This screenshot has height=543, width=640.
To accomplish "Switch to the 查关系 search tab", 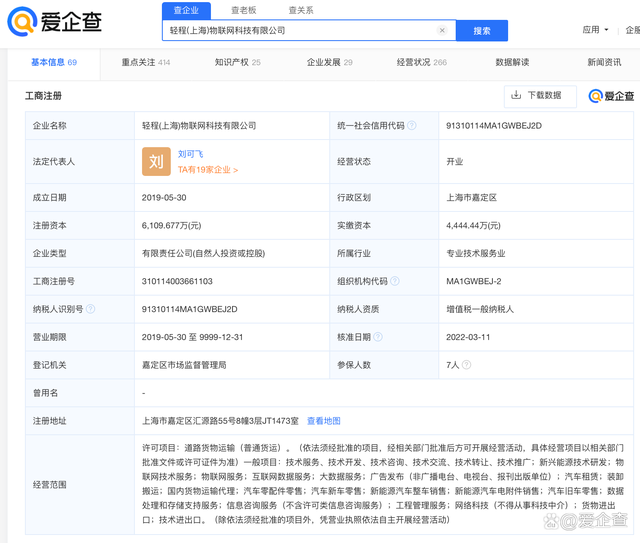I will pos(300,10).
